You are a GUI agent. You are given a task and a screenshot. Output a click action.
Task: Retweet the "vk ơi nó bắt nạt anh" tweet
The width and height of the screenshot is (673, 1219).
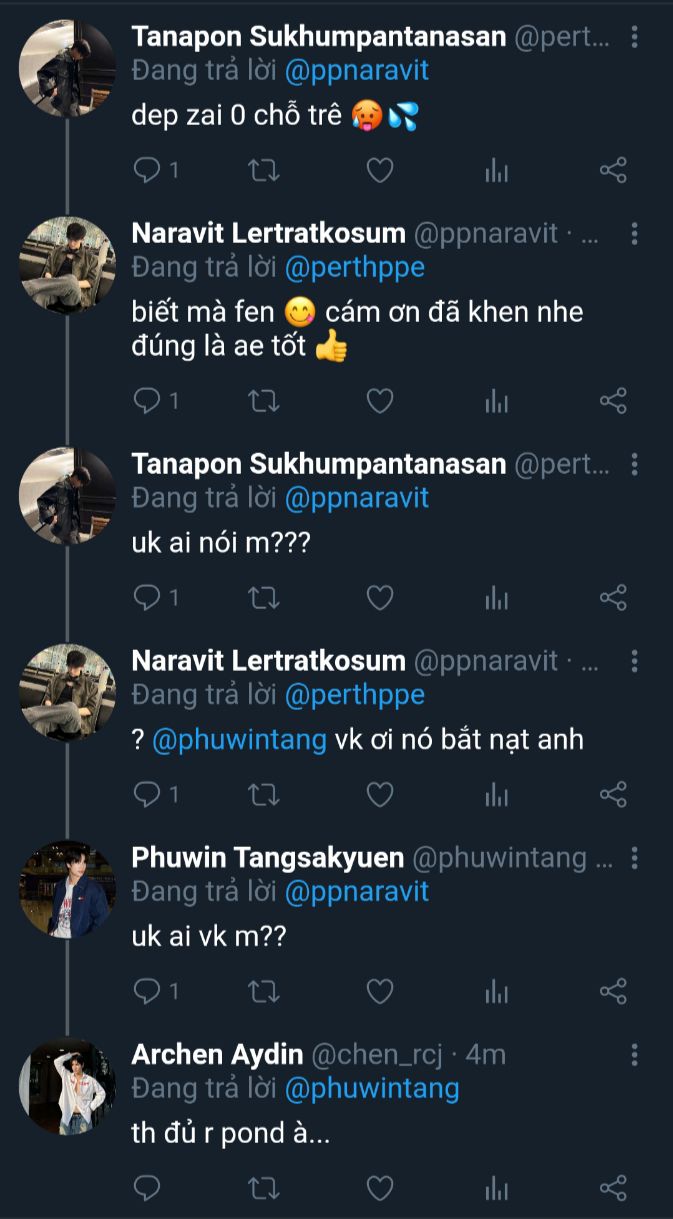coord(263,794)
